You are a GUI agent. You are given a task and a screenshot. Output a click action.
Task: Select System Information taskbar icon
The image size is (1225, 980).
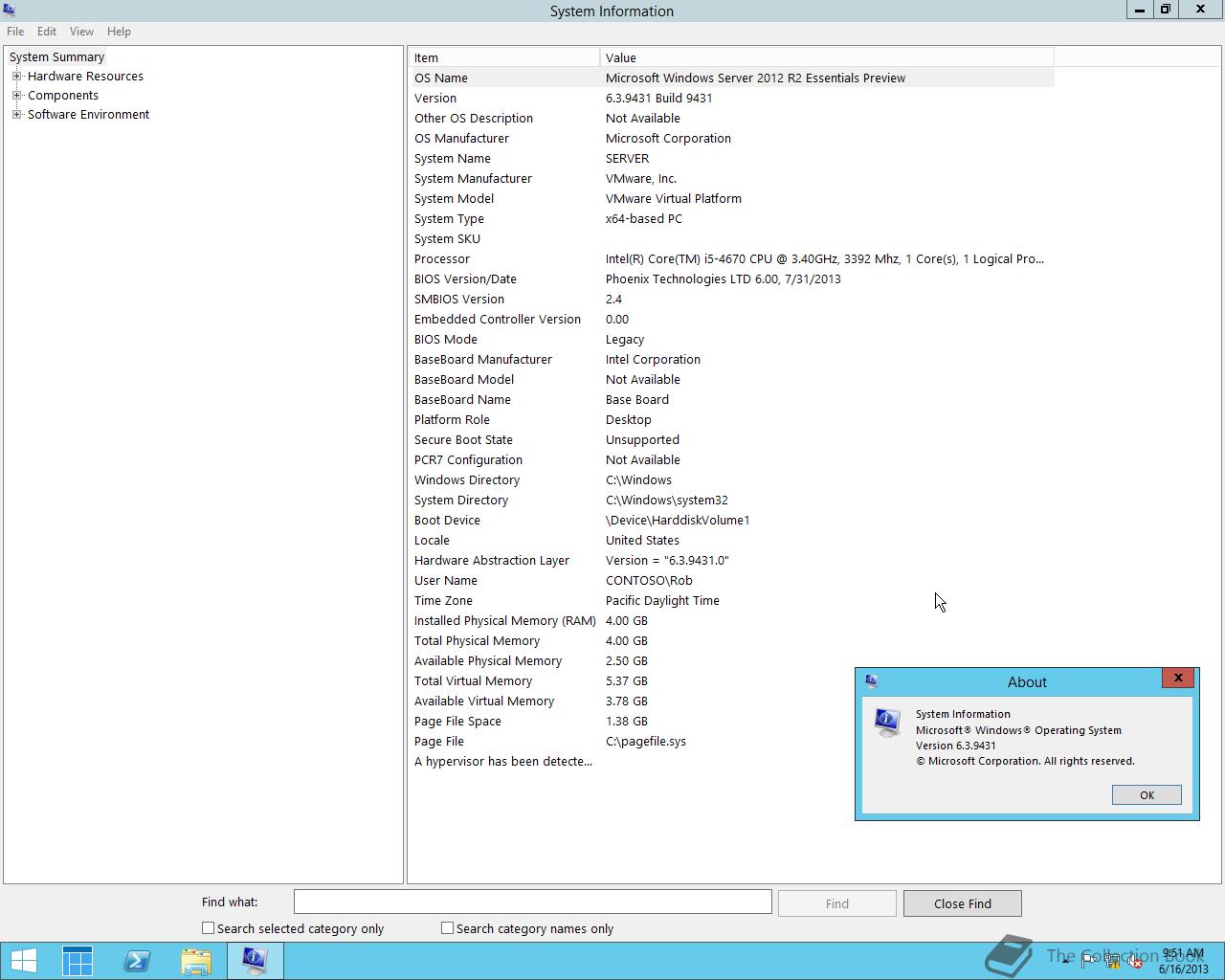255,961
